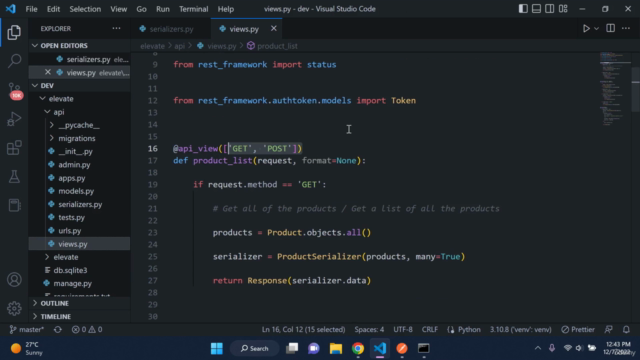Click the Synchronize Changes status icon

58,329
